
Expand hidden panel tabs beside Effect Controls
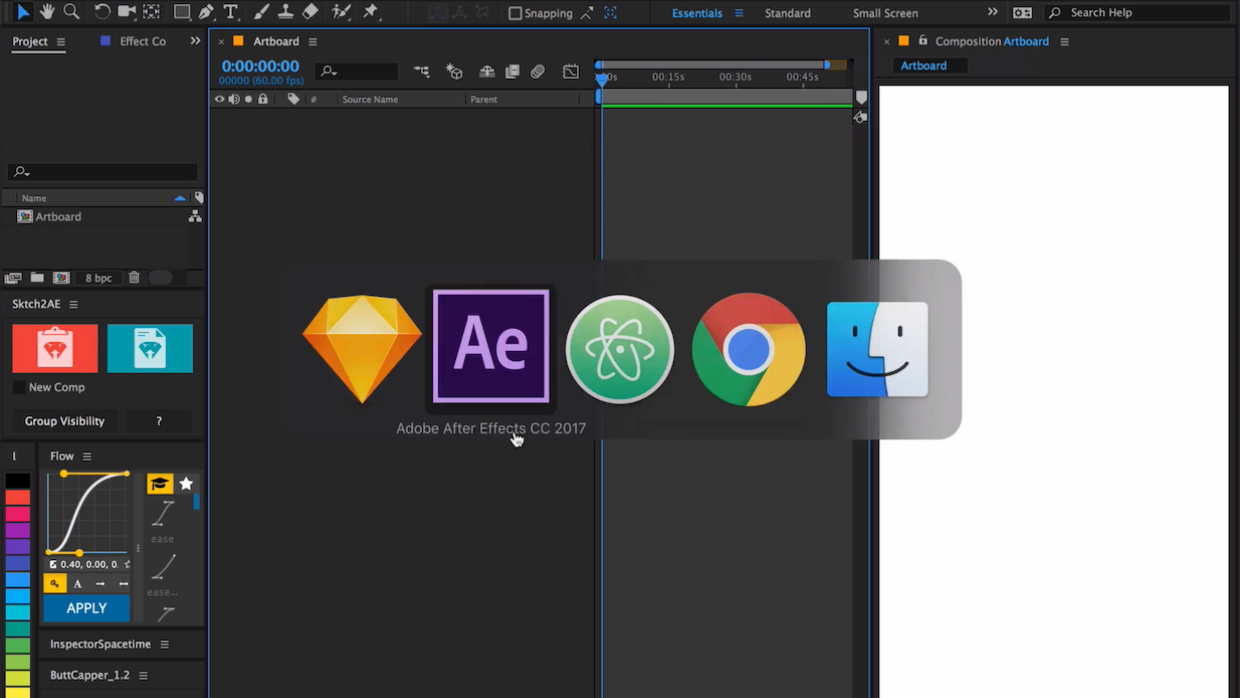coord(195,41)
